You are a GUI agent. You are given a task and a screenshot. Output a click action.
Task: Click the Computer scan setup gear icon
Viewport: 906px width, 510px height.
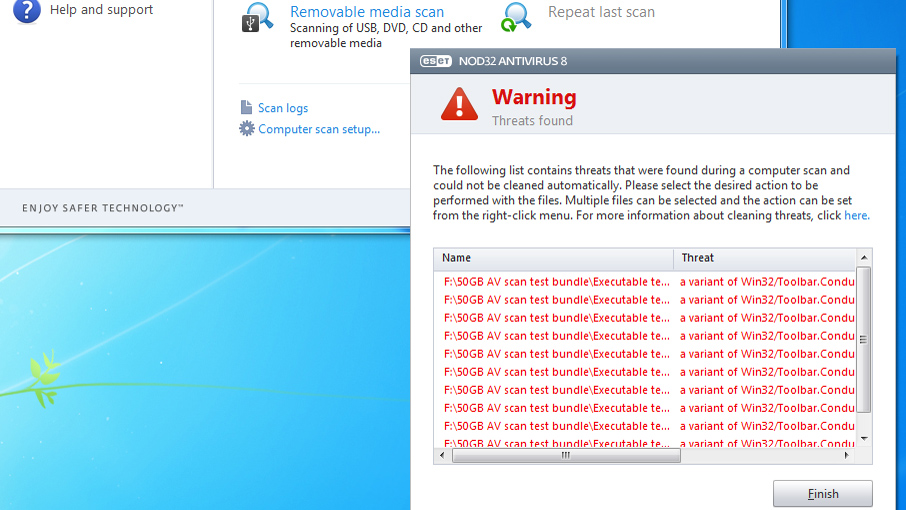click(x=247, y=128)
